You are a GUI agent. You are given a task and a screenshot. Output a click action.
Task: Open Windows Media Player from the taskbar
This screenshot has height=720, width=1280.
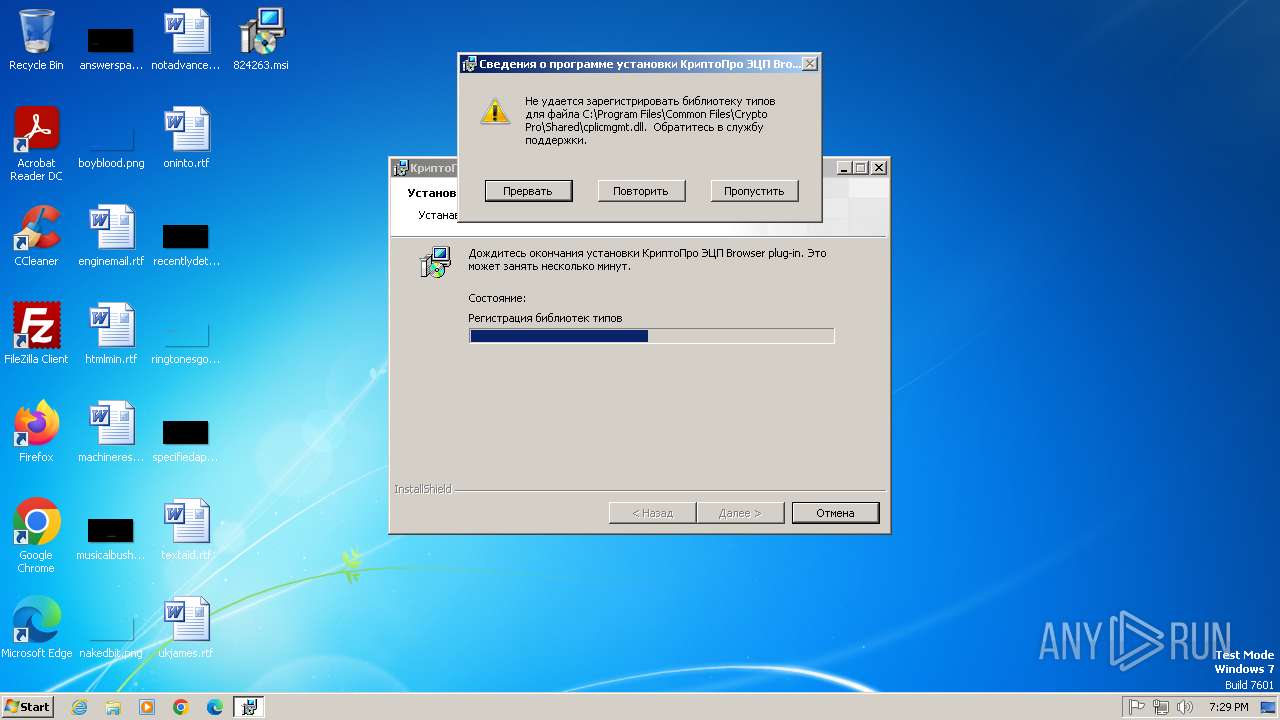tap(147, 707)
